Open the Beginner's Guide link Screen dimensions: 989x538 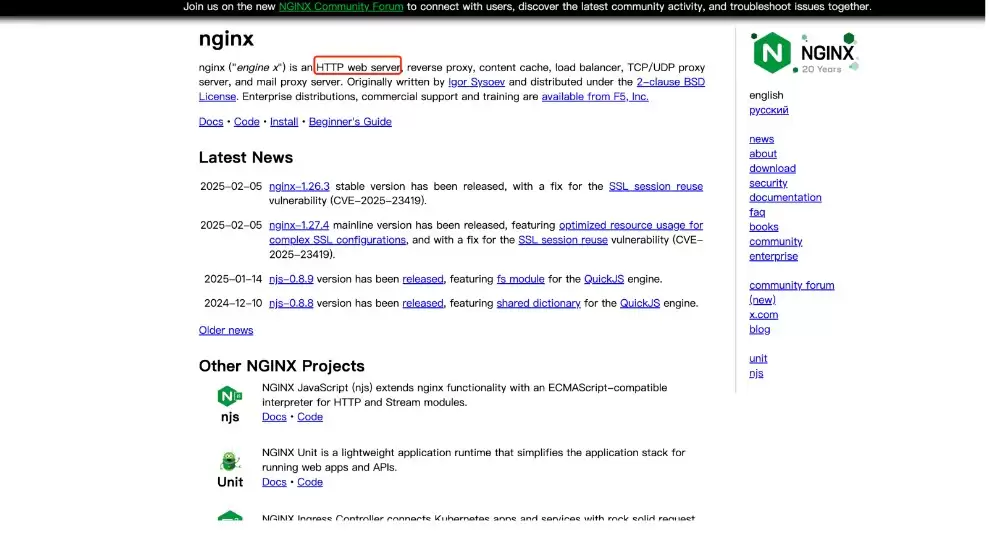350,122
